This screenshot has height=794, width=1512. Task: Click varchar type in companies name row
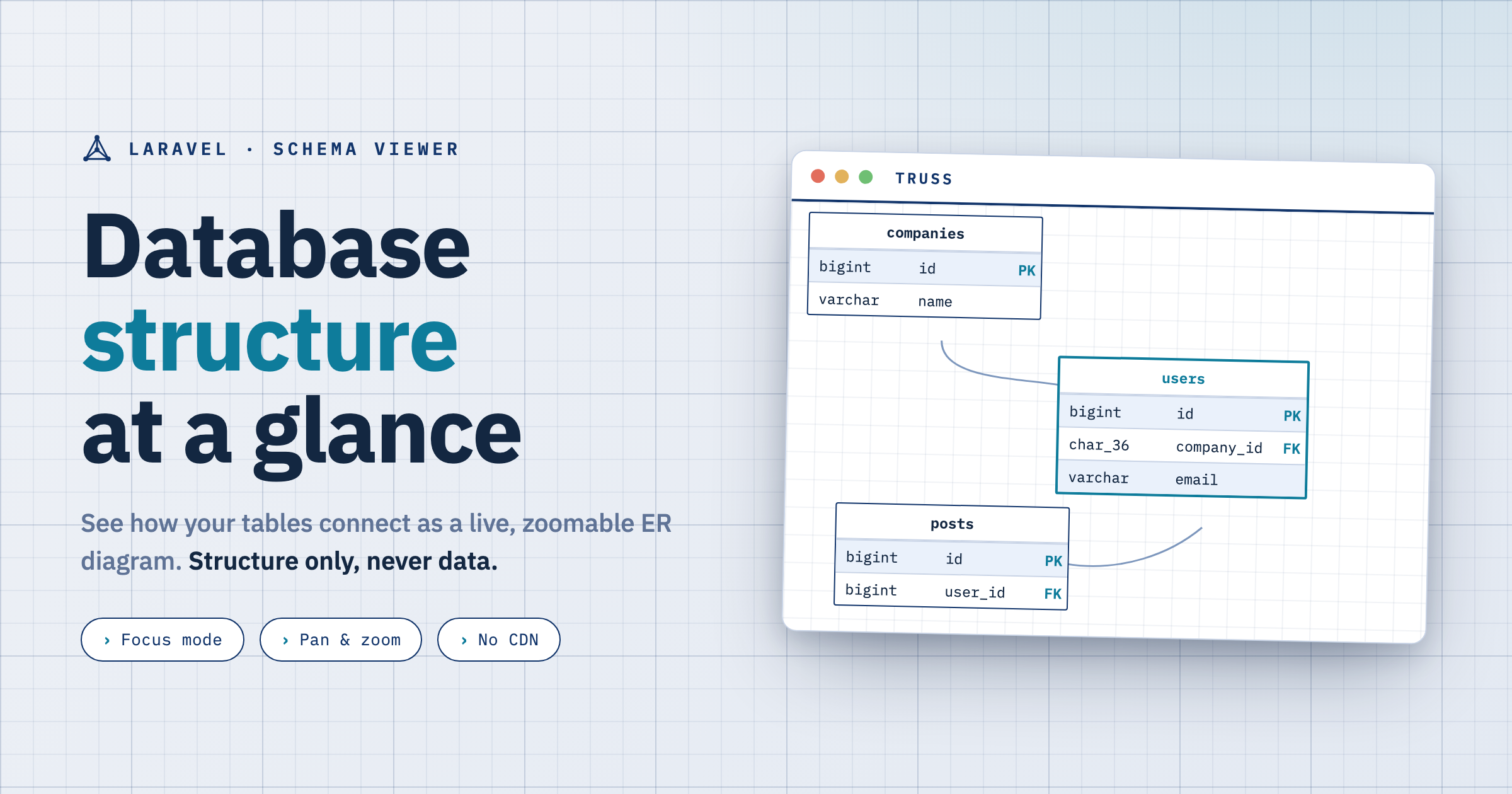849,300
